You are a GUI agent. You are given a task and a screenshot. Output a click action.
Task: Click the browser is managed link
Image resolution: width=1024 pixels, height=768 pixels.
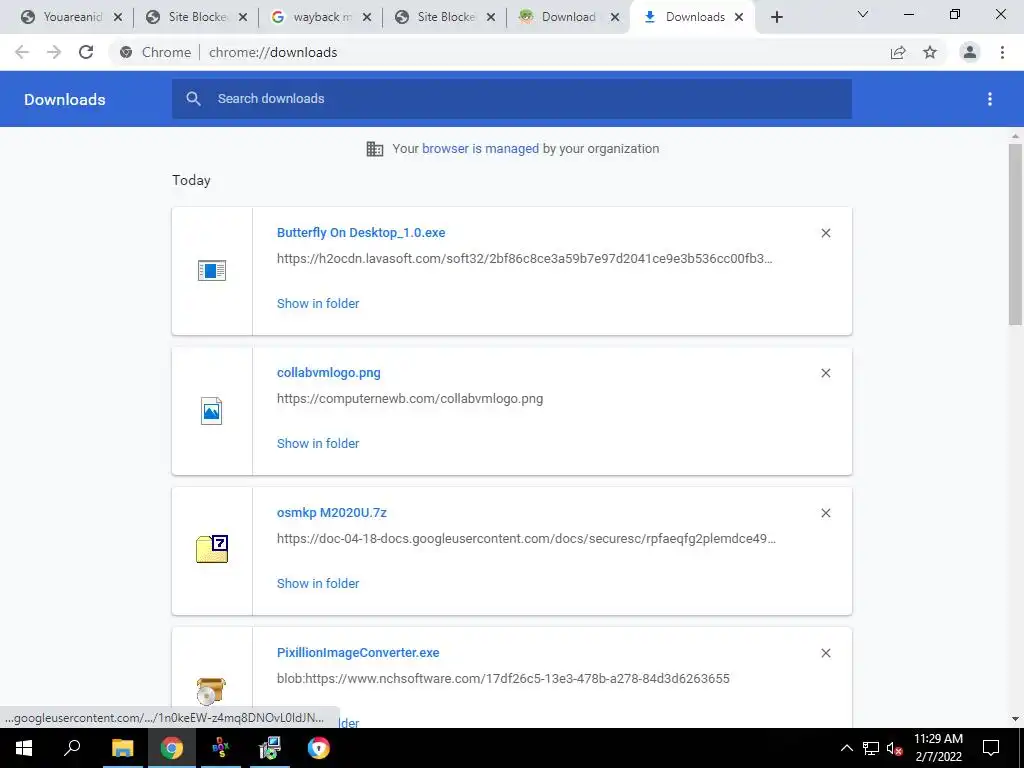pyautogui.click(x=480, y=148)
